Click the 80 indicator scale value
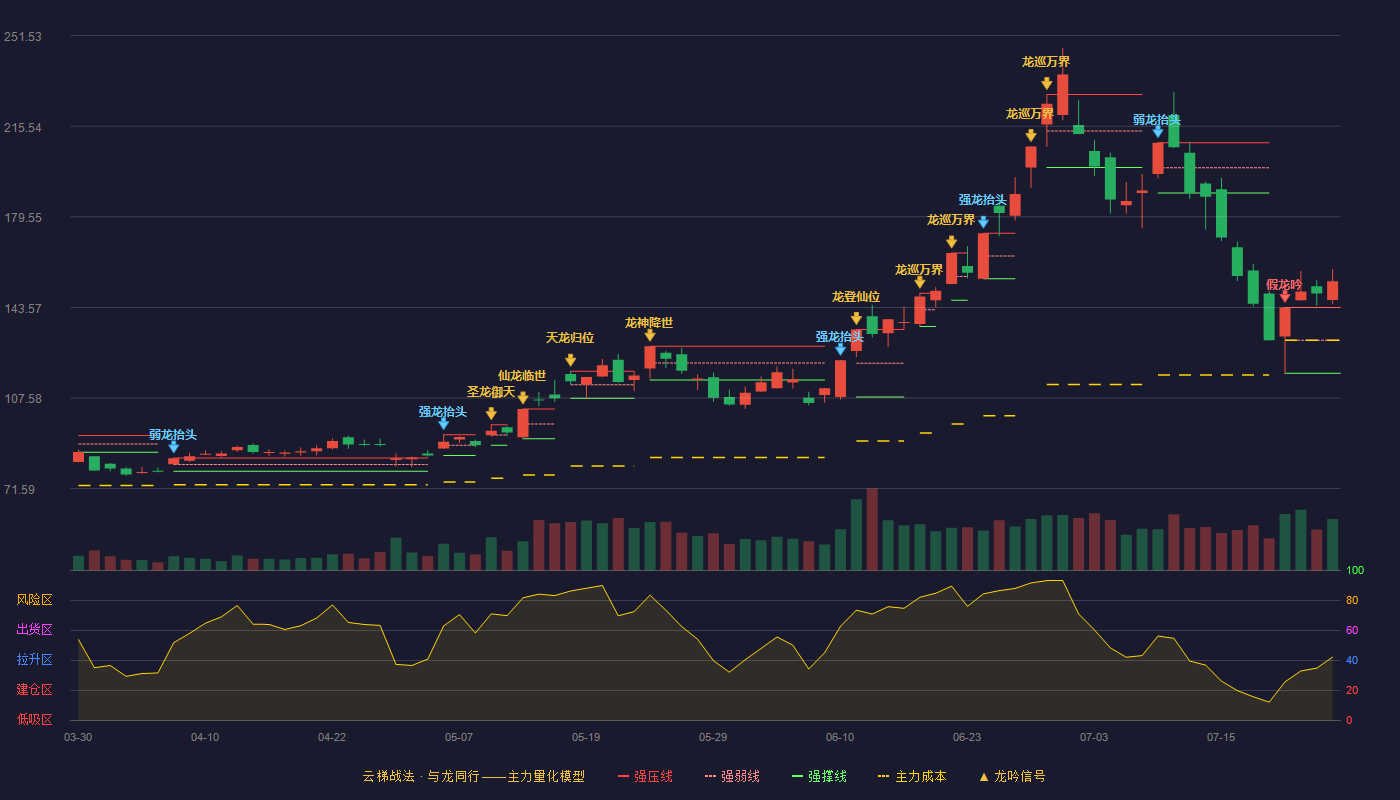The width and height of the screenshot is (1400, 800). tap(1352, 600)
